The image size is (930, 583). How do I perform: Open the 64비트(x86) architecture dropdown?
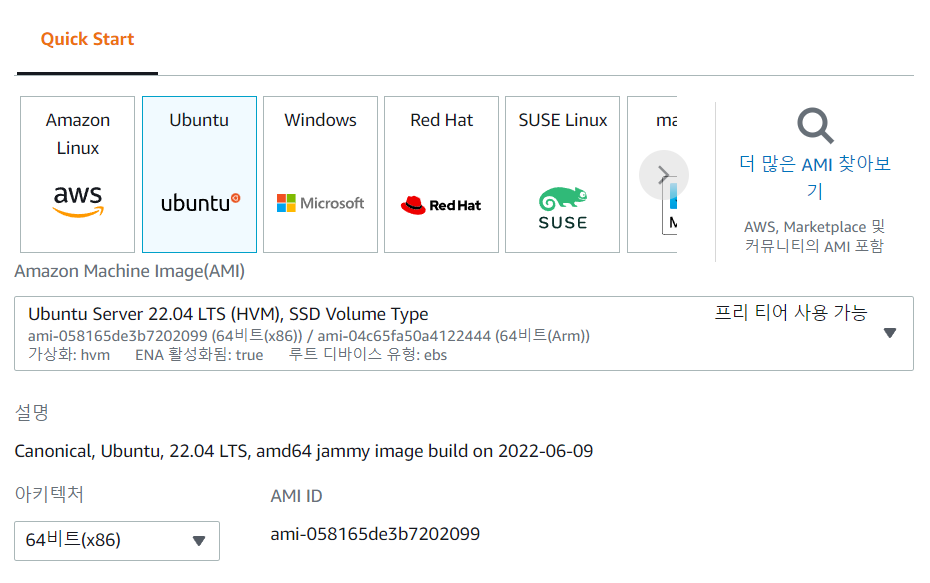click(117, 540)
